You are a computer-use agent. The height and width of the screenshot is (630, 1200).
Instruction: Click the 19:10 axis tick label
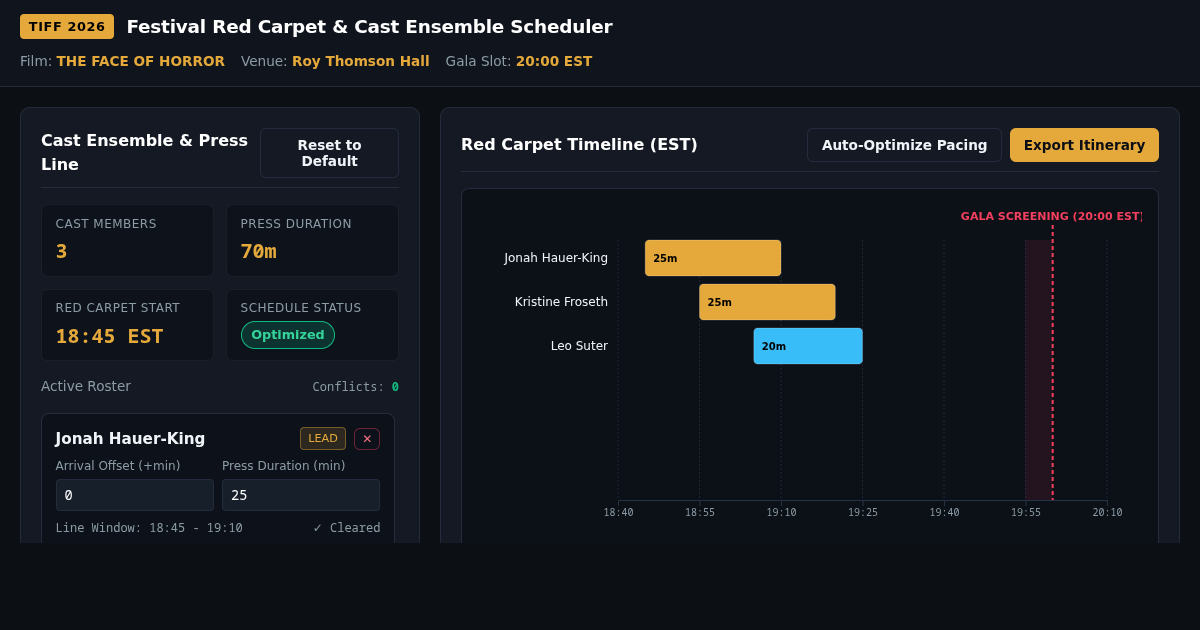(781, 513)
